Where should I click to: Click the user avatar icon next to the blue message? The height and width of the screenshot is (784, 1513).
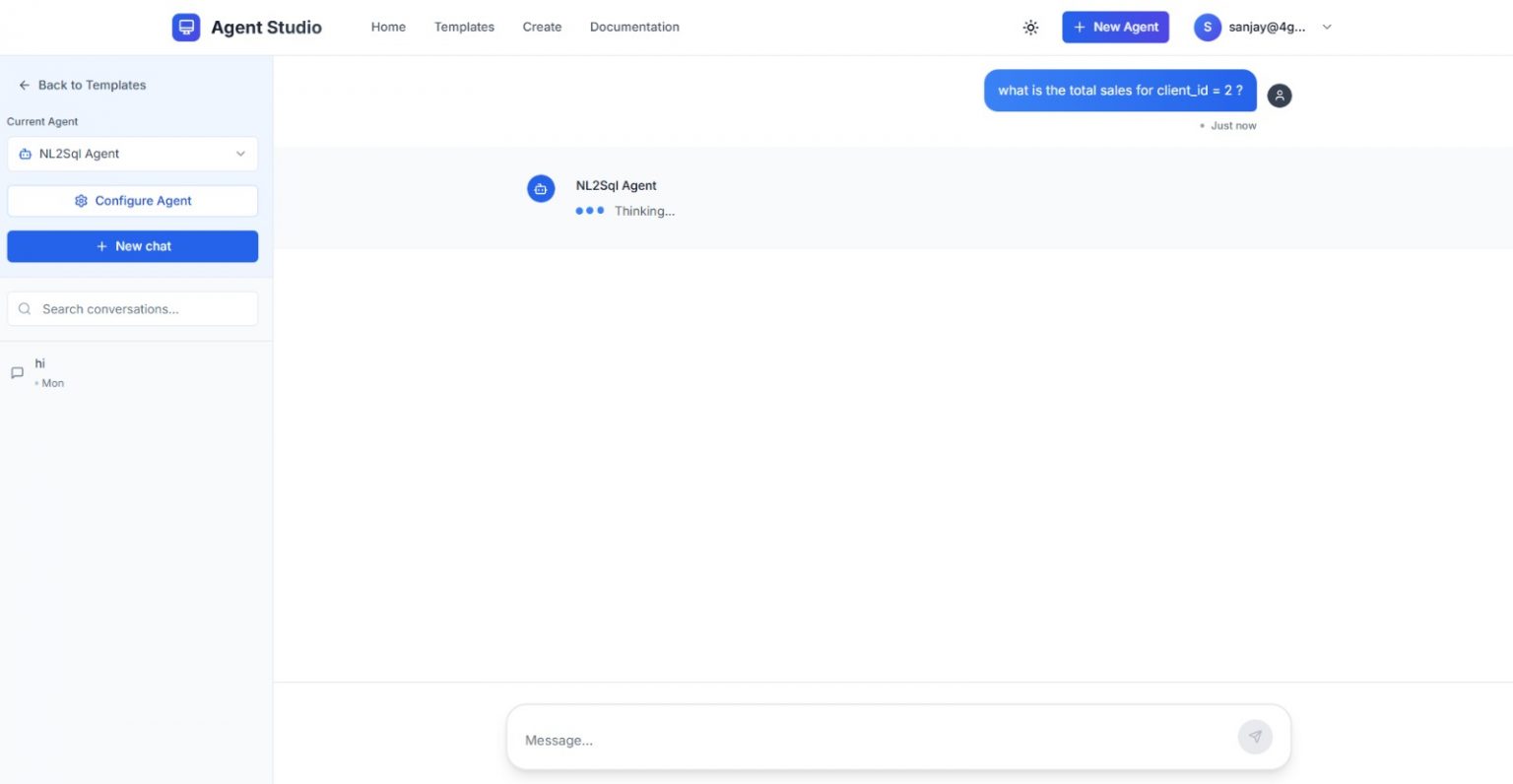[1279, 96]
